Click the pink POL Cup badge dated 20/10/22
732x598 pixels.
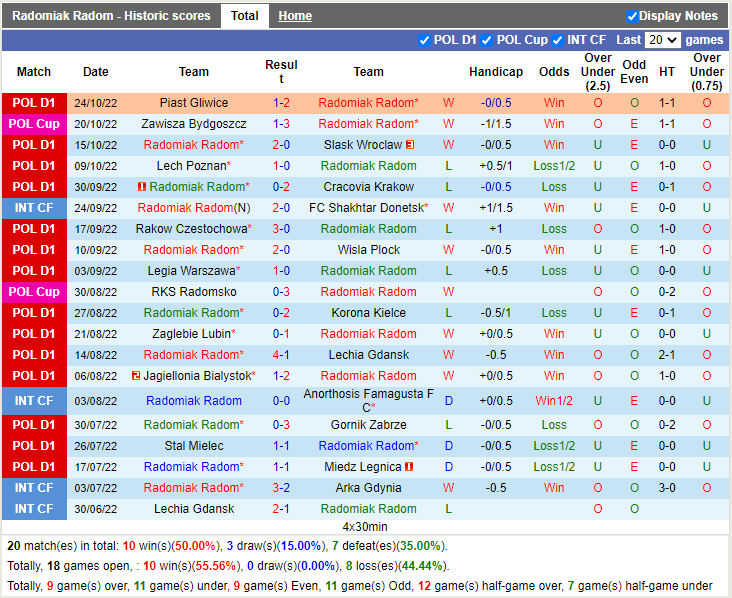tap(34, 124)
